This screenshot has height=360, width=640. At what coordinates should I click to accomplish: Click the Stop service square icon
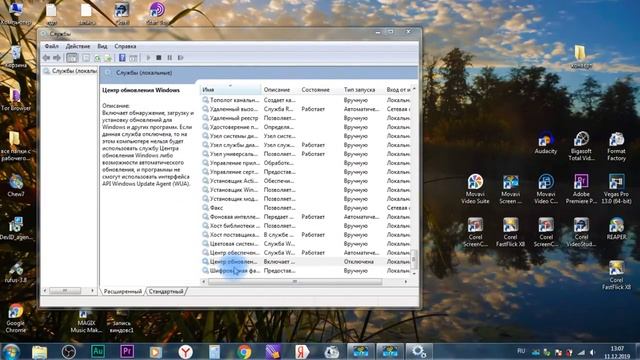click(x=159, y=58)
